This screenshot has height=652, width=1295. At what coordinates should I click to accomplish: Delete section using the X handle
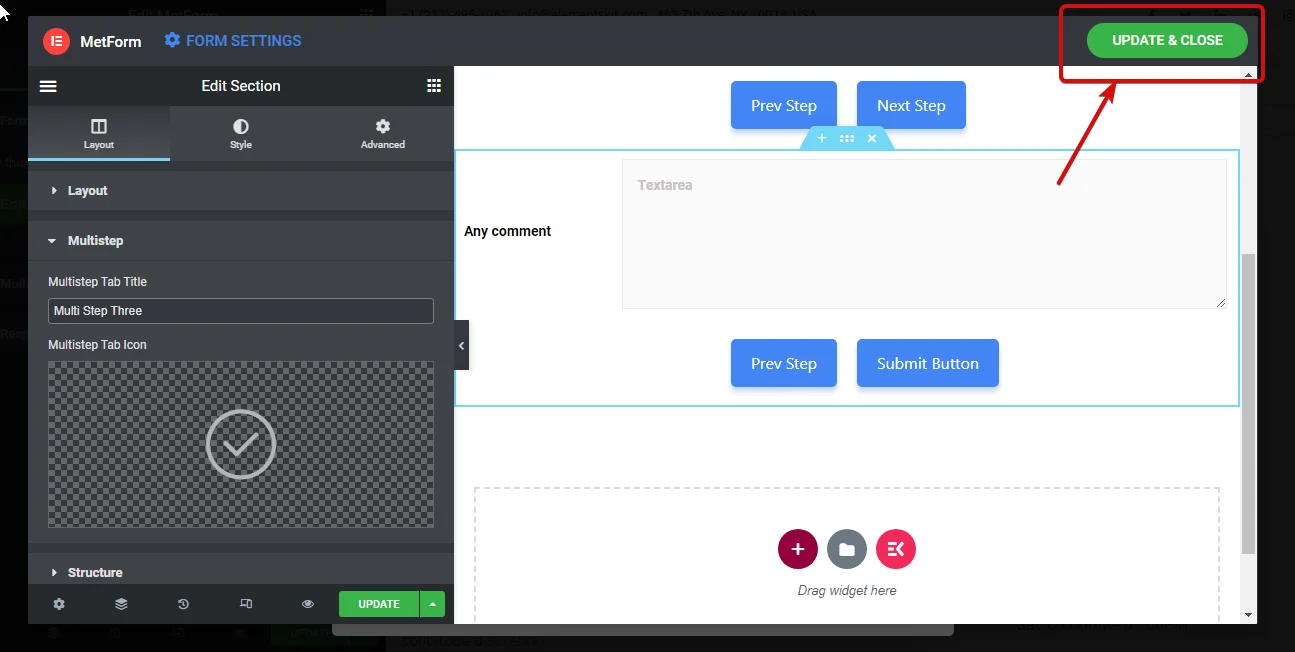872,138
